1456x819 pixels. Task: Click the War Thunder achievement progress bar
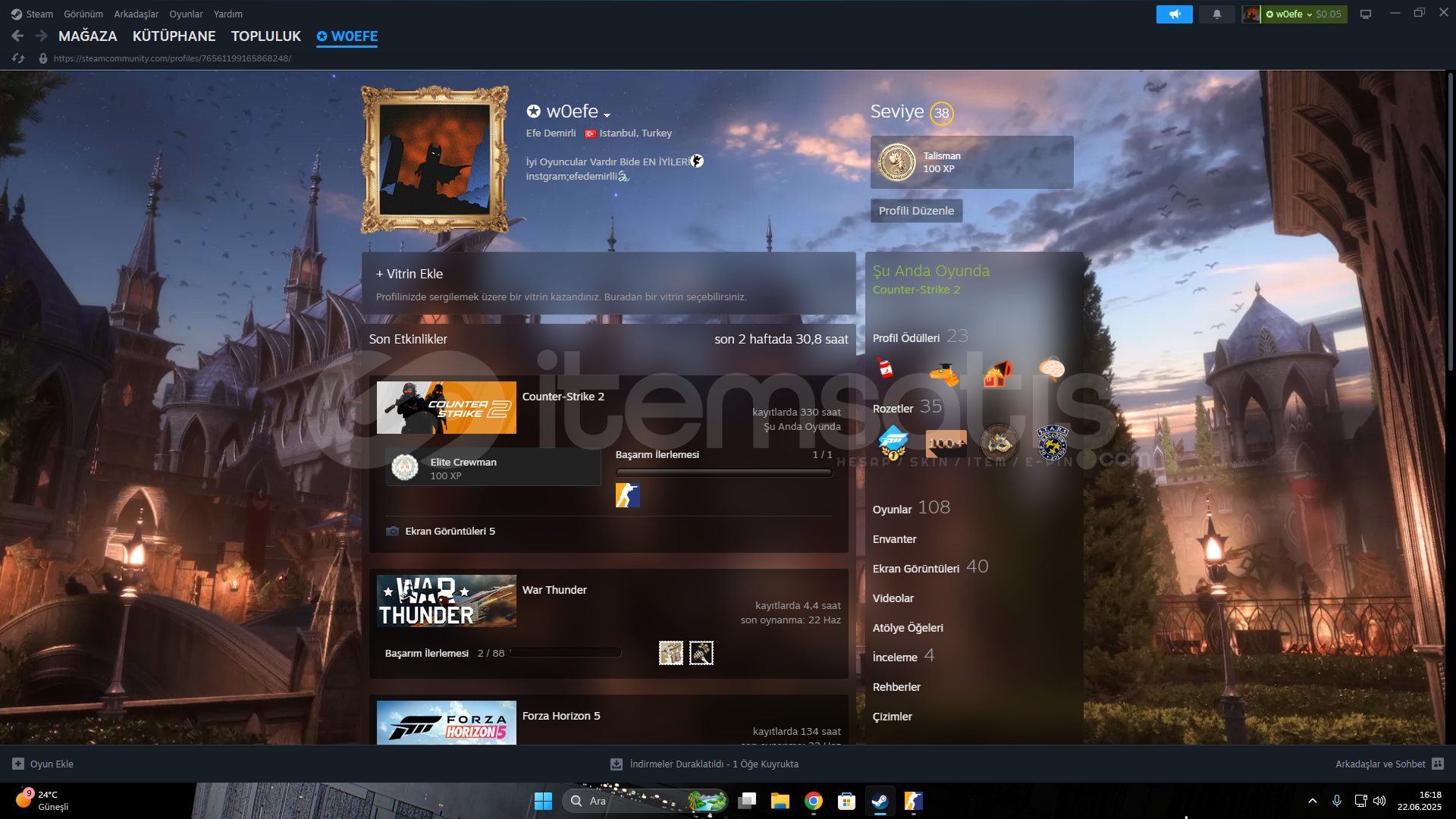coord(566,652)
